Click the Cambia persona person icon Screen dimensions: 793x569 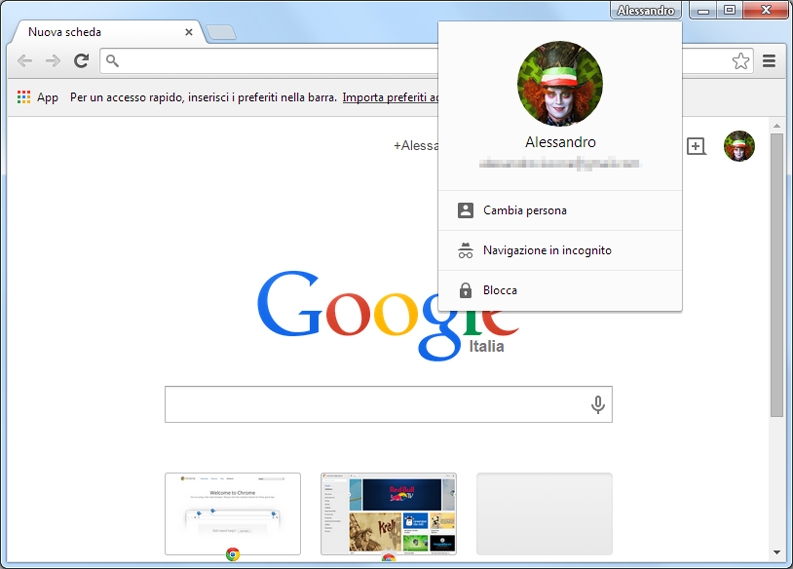pyautogui.click(x=465, y=210)
